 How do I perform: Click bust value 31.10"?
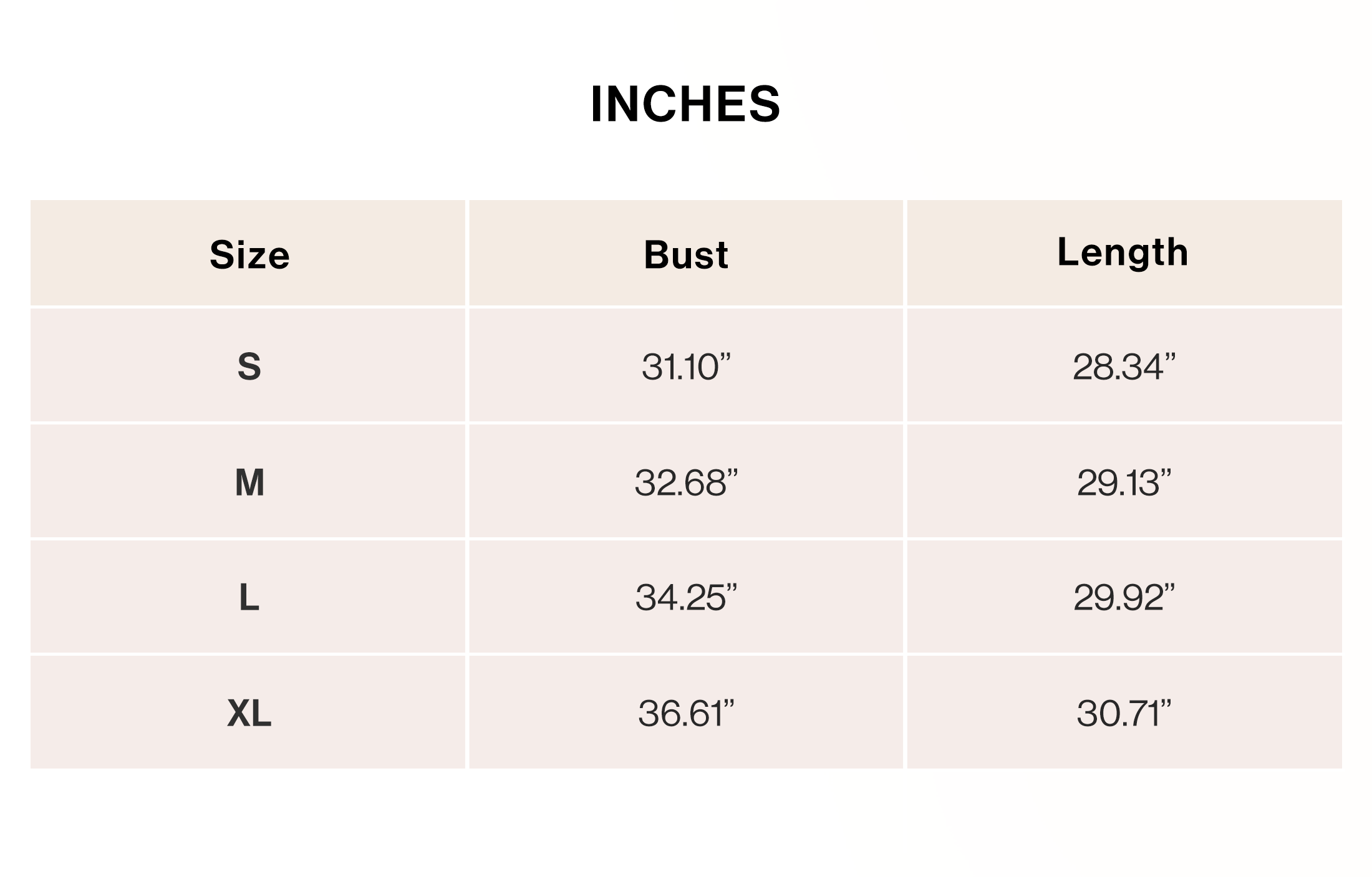click(686, 367)
